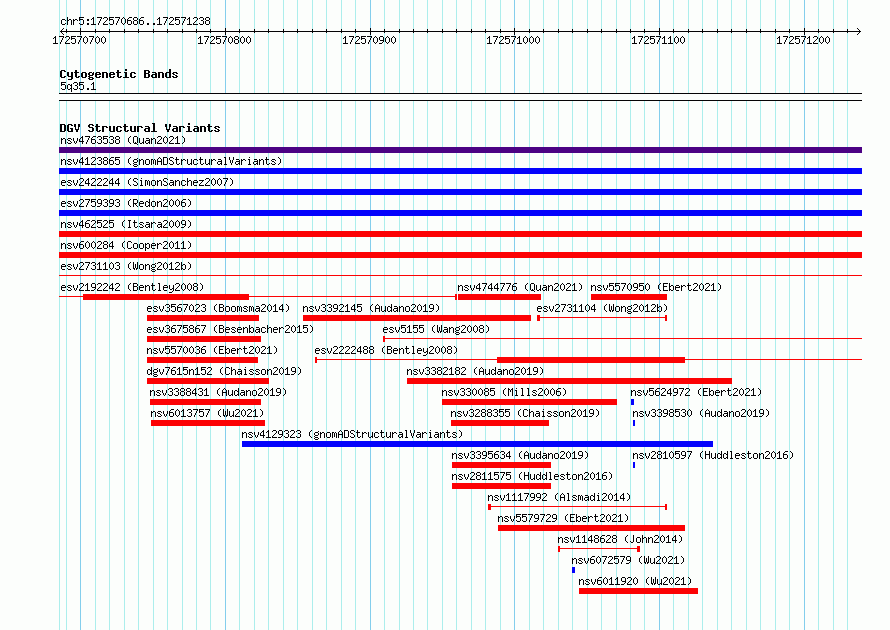Click the purple bar of nsv4763538
The image size is (890, 630).
[460, 150]
